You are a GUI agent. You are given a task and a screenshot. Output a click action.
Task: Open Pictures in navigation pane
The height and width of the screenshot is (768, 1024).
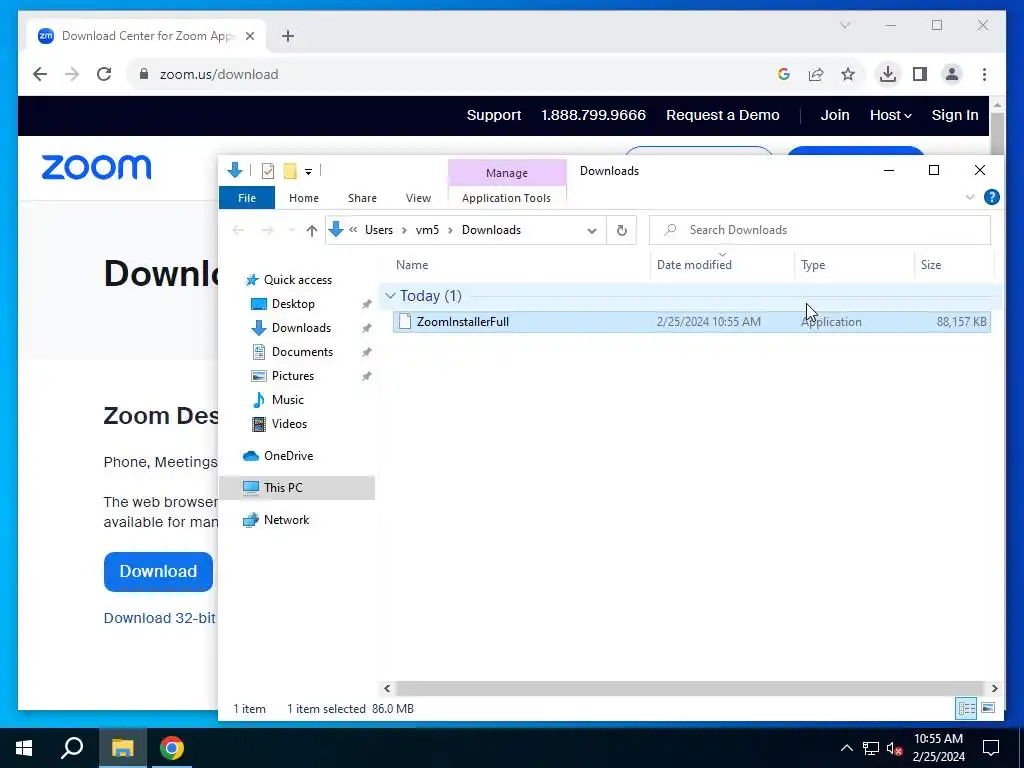293,376
